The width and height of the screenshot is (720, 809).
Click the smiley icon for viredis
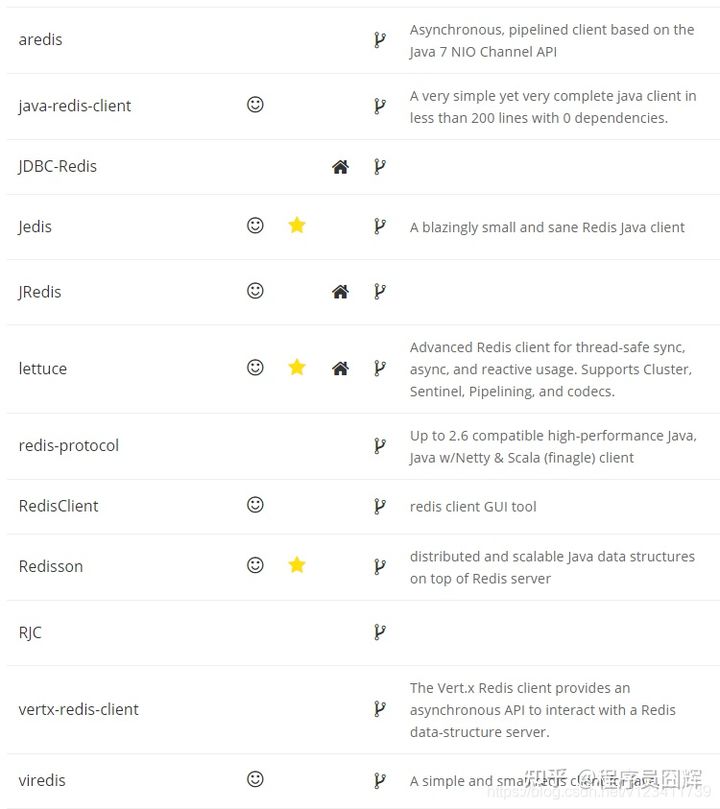(x=255, y=779)
